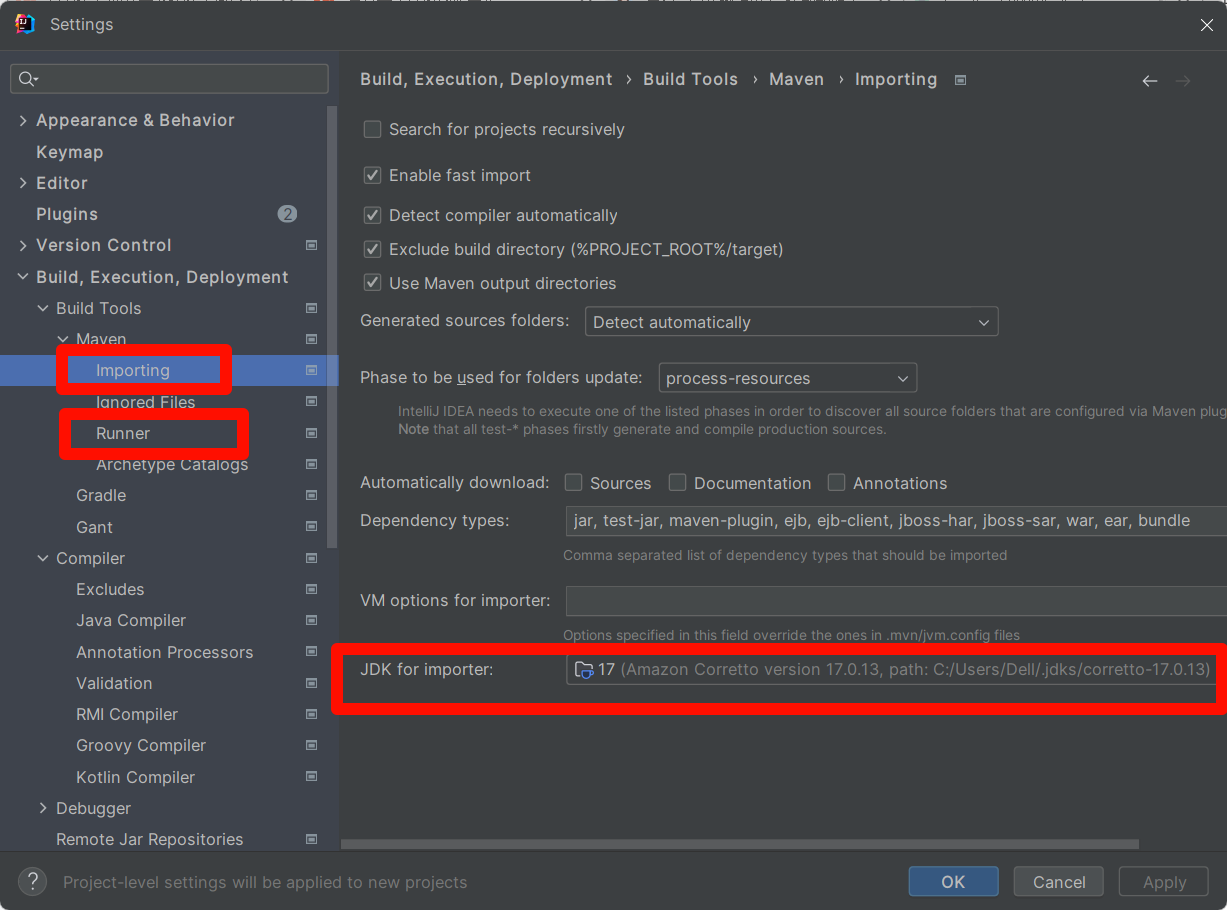This screenshot has width=1227, height=910.
Task: Open the Plugins settings page
Action: 67,214
